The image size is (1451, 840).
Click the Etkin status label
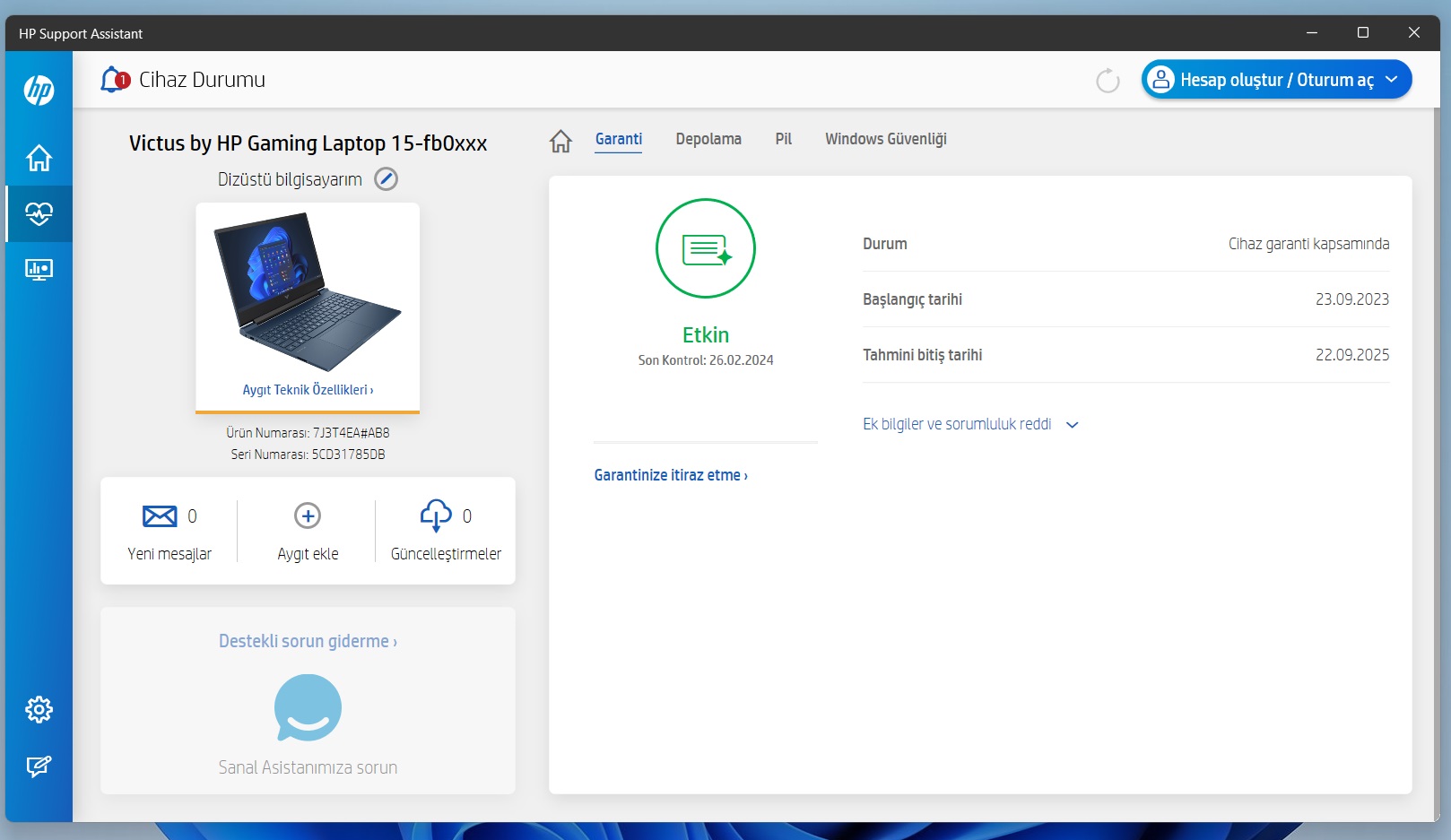706,335
